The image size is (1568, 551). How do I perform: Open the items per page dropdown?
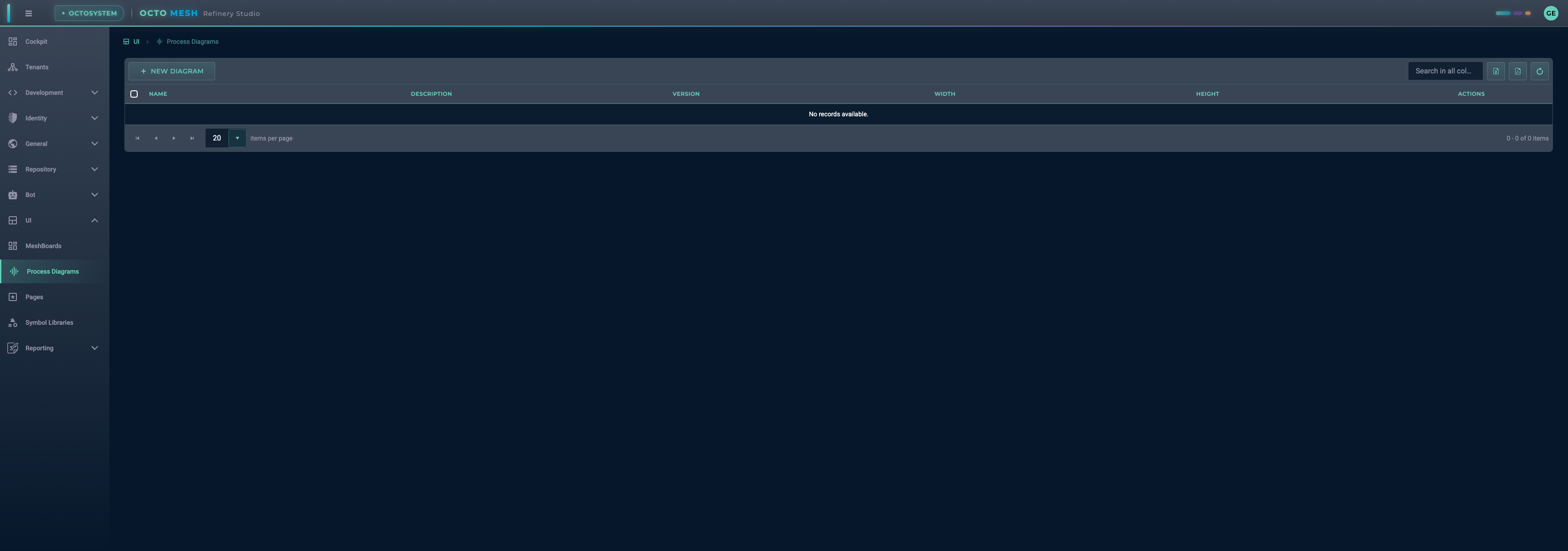click(237, 138)
